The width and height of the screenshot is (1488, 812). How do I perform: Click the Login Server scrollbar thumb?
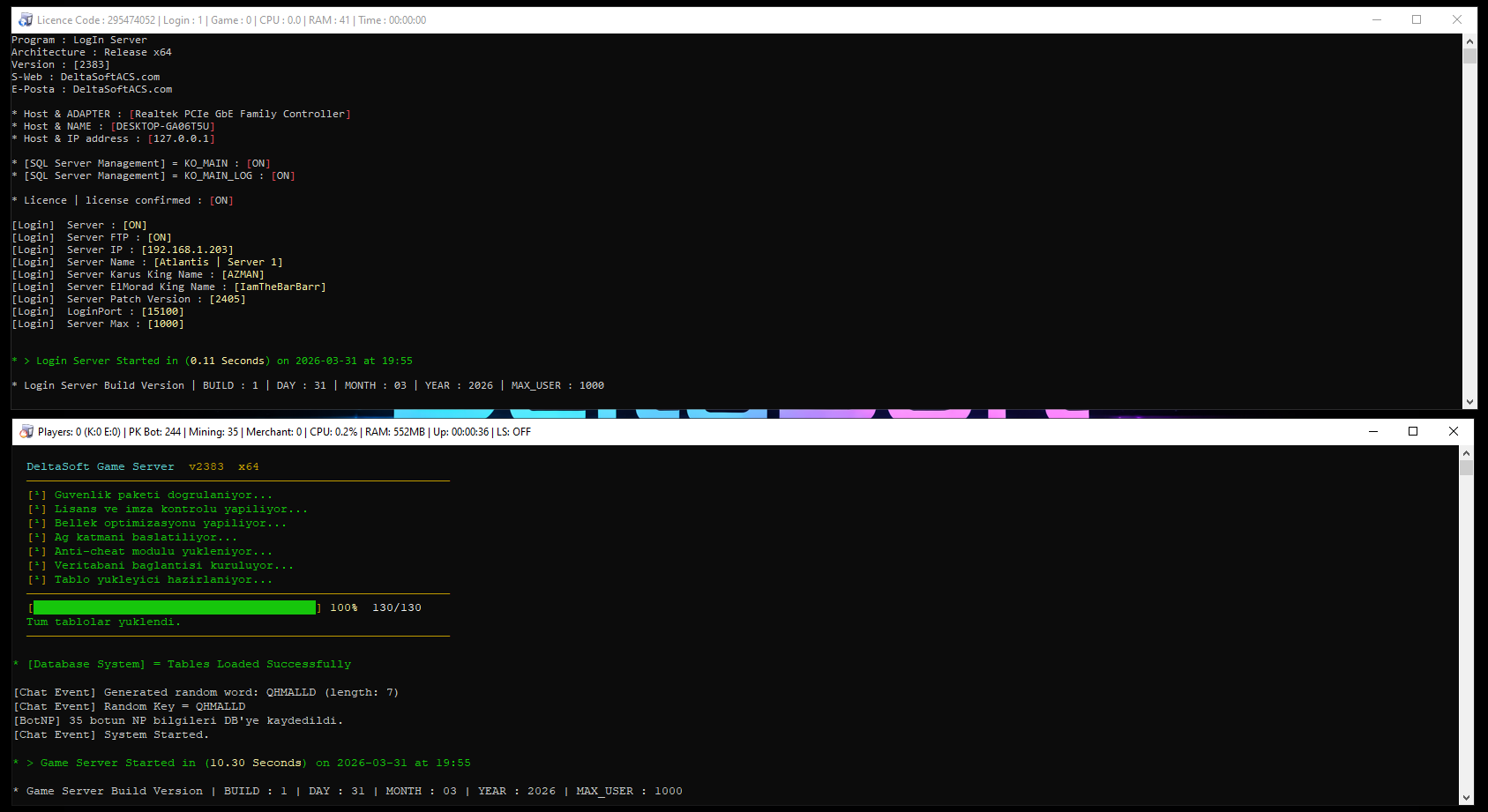coord(1469,56)
